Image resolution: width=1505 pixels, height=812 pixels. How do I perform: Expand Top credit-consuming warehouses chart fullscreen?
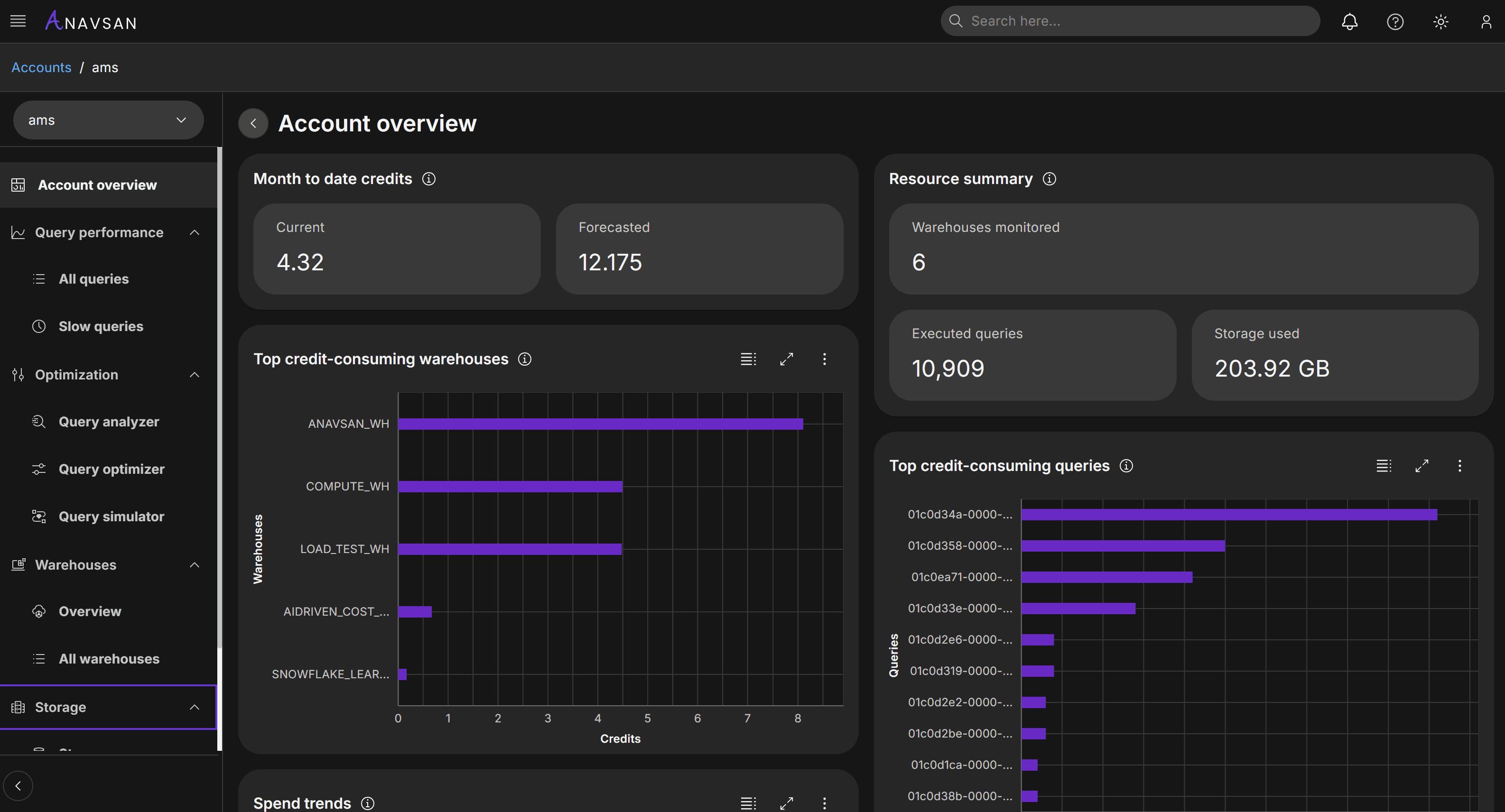point(786,359)
